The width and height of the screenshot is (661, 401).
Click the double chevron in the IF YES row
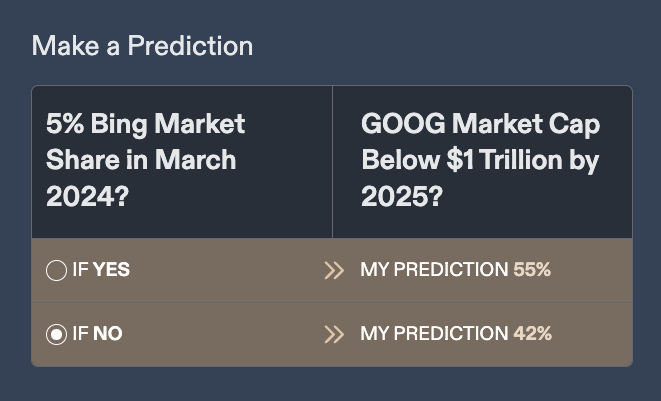coord(334,270)
